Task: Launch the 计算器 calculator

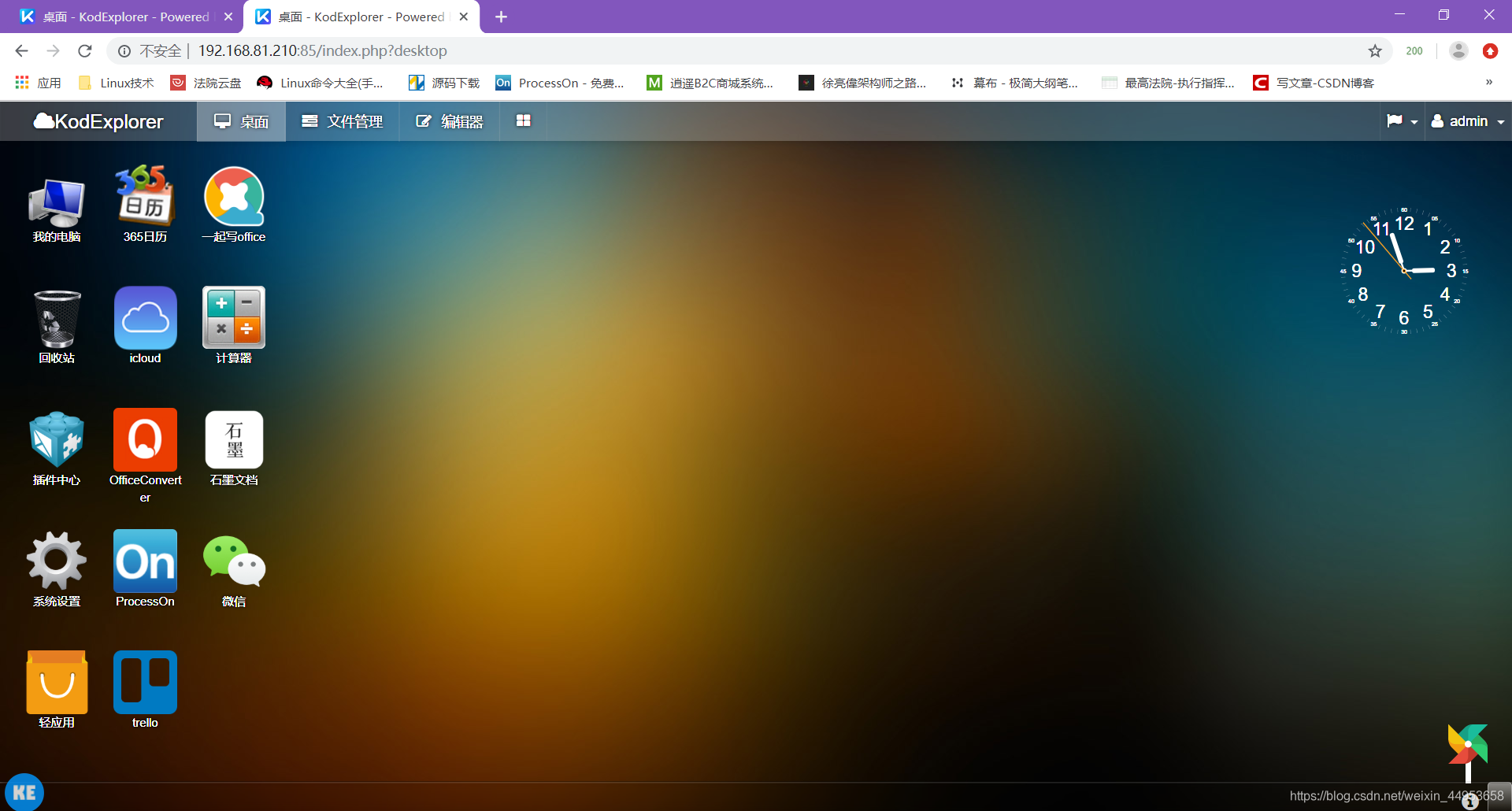Action: (234, 324)
